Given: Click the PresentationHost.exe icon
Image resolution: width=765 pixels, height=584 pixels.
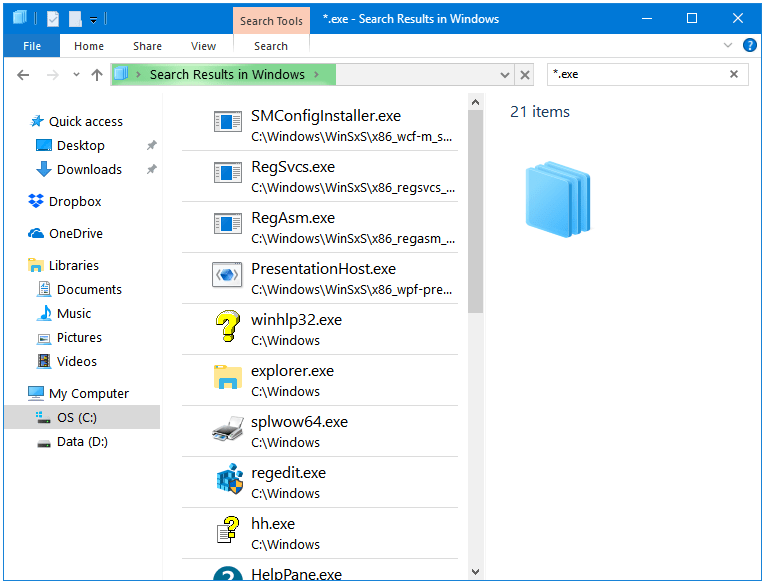Looking at the screenshot, I should (x=227, y=275).
